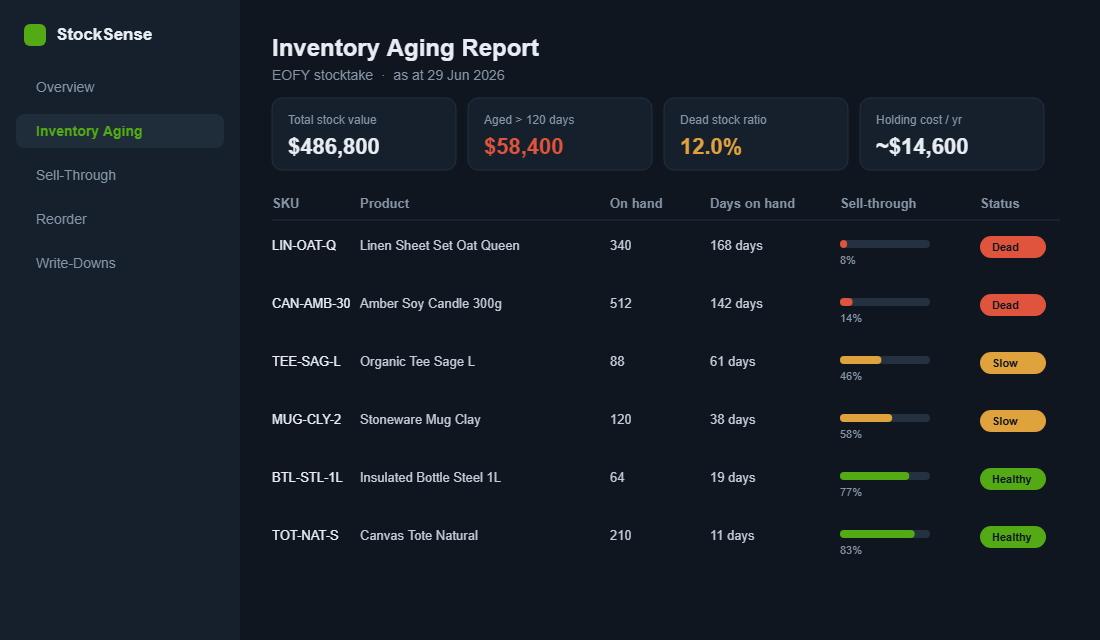This screenshot has height=640, width=1100.
Task: Click the 12.0% dead stock figure
Action: click(x=711, y=147)
